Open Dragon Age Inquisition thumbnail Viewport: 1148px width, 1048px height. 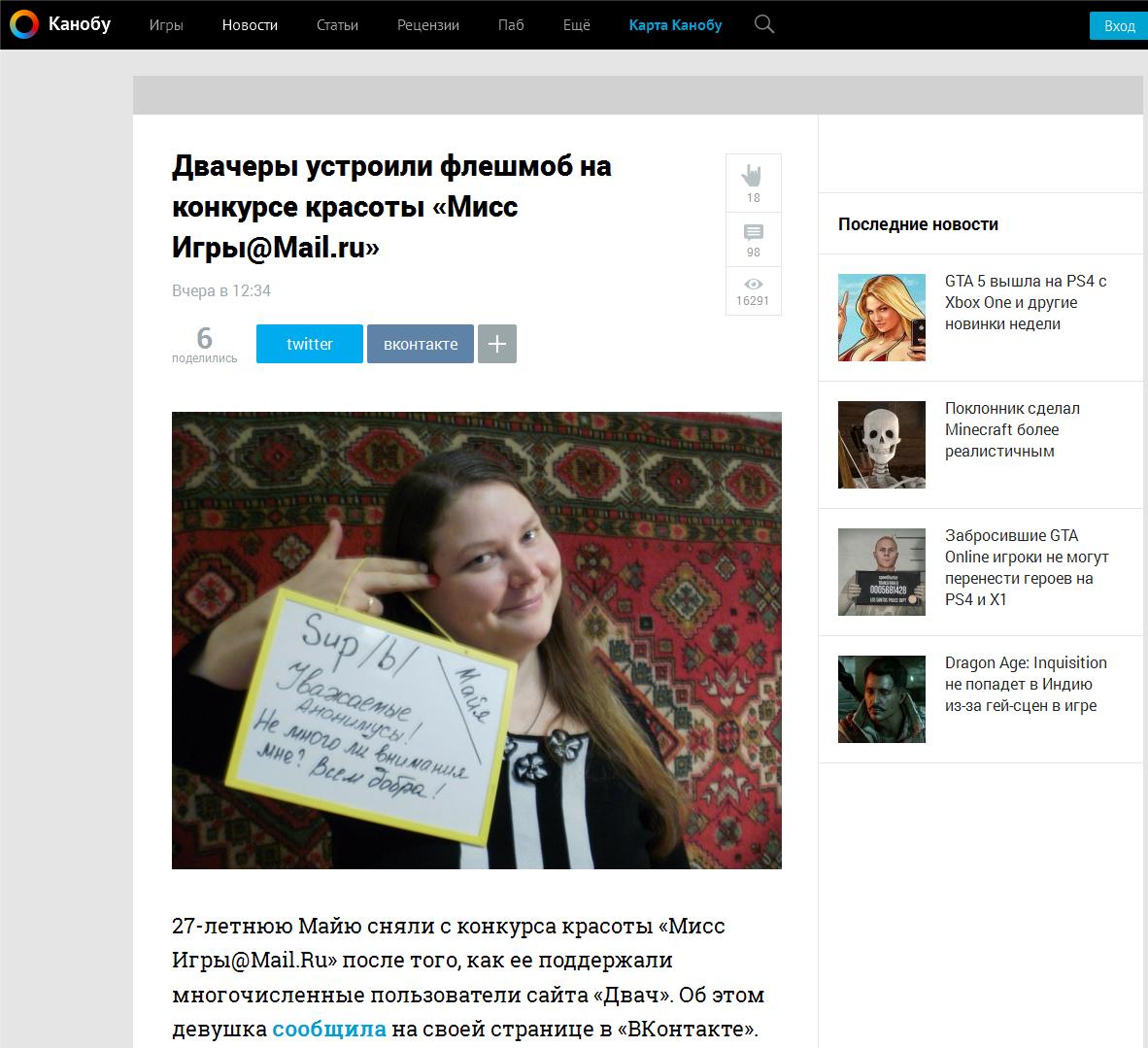click(x=882, y=699)
